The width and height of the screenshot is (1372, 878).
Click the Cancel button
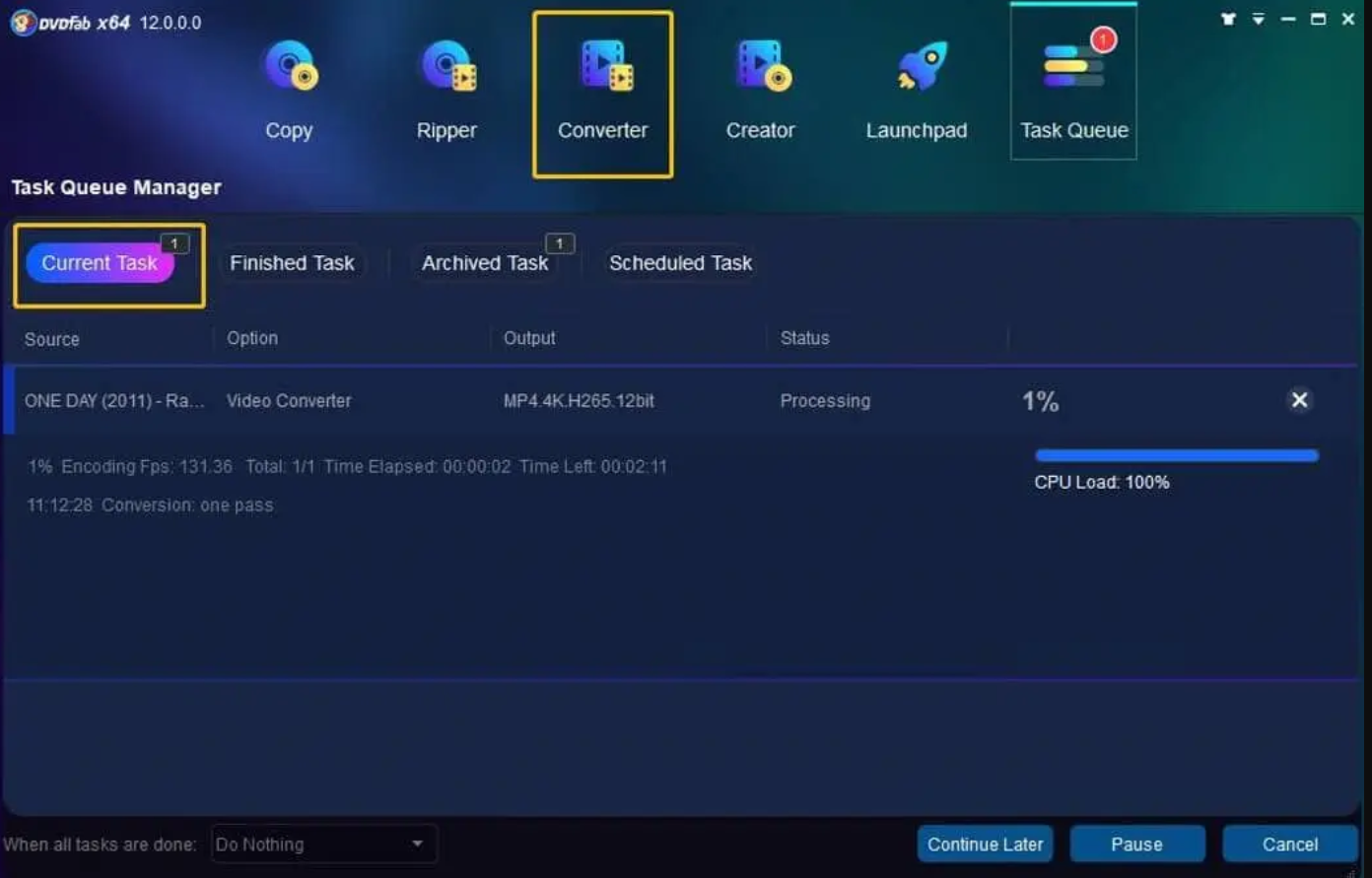pyautogui.click(x=1289, y=844)
